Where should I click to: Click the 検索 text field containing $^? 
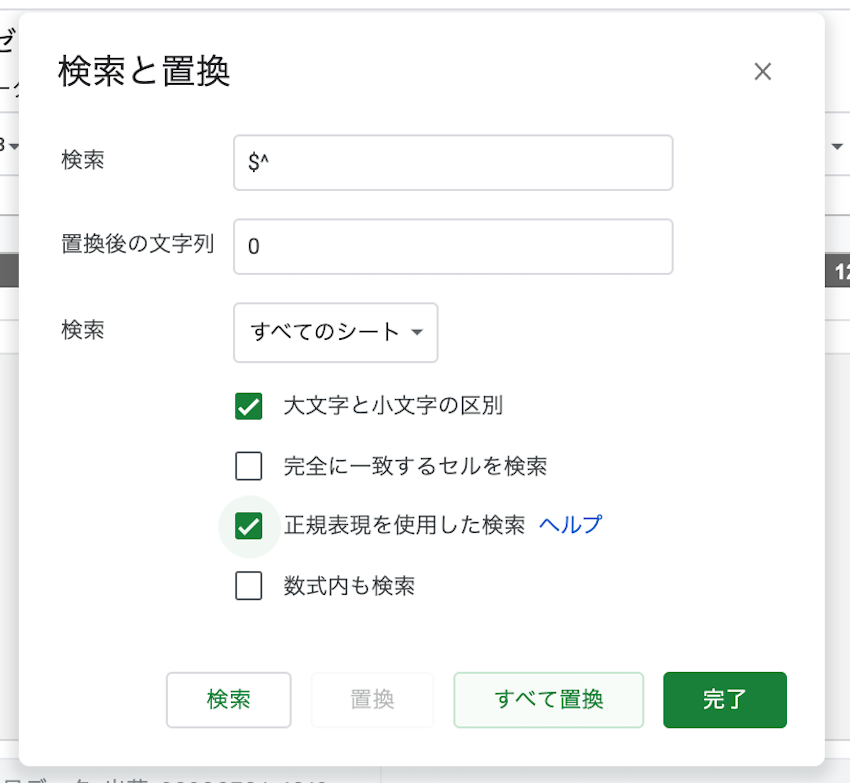click(452, 162)
